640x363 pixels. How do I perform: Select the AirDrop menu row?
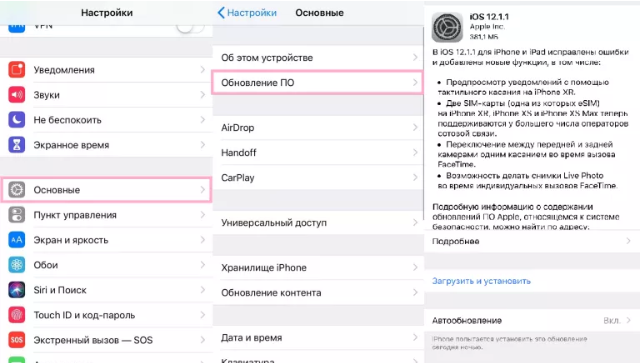(318, 128)
